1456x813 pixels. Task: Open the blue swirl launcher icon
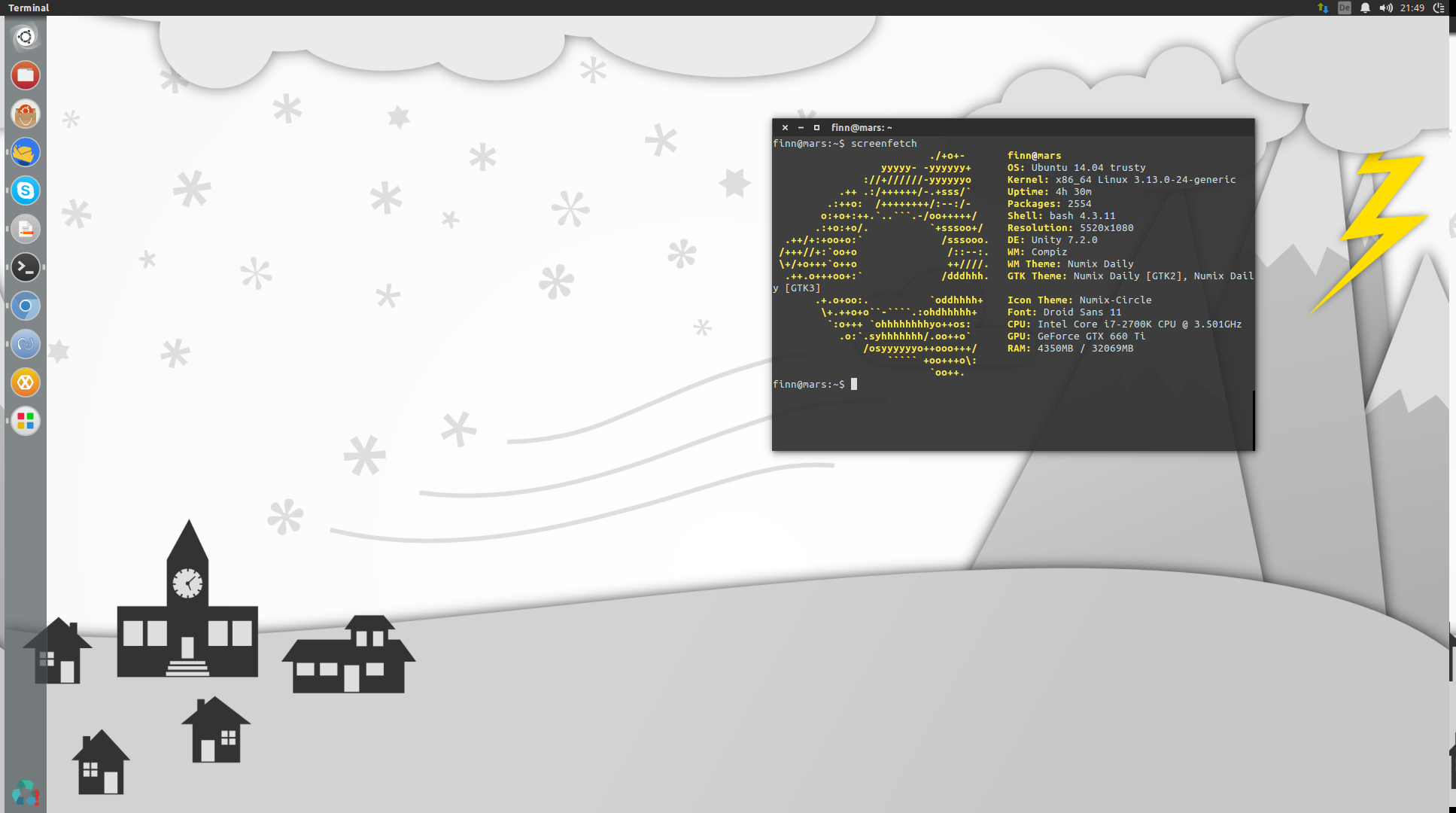25,344
